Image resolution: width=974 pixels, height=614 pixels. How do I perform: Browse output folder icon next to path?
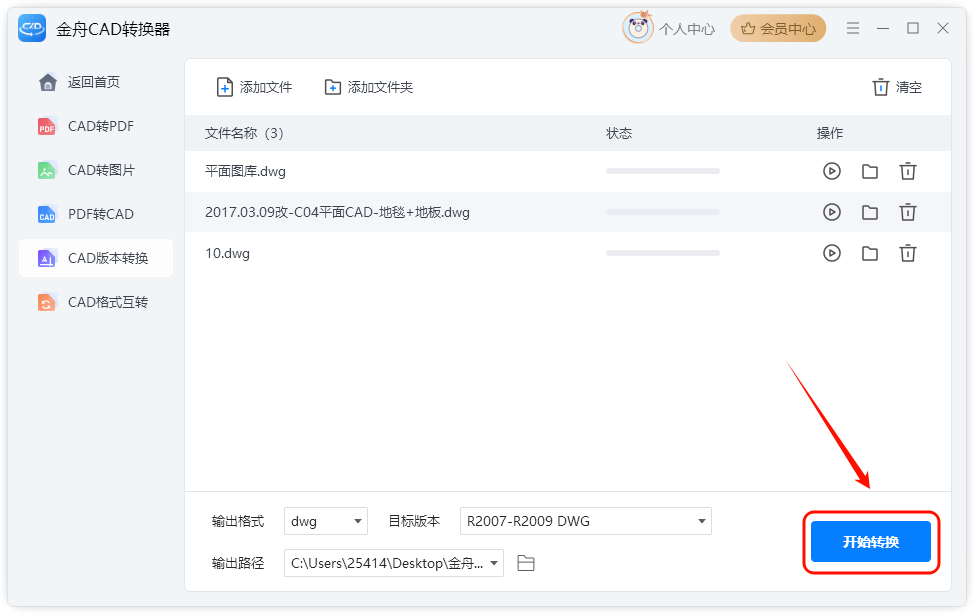click(x=526, y=563)
